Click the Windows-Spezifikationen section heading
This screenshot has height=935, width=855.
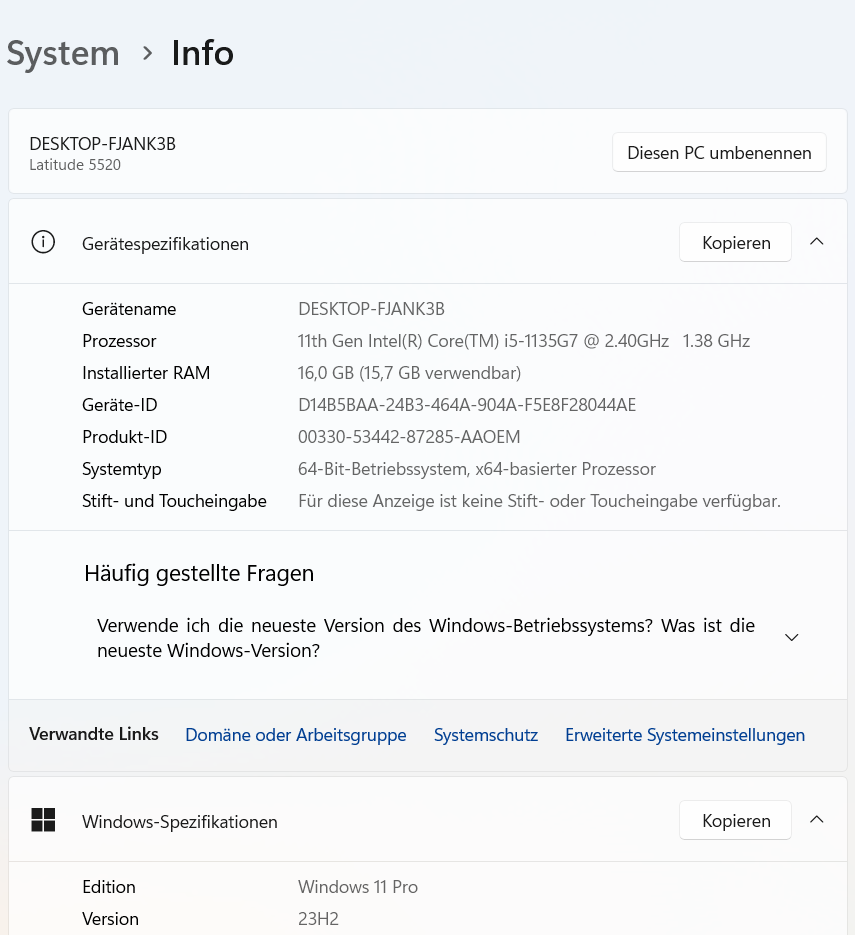pyautogui.click(x=179, y=822)
